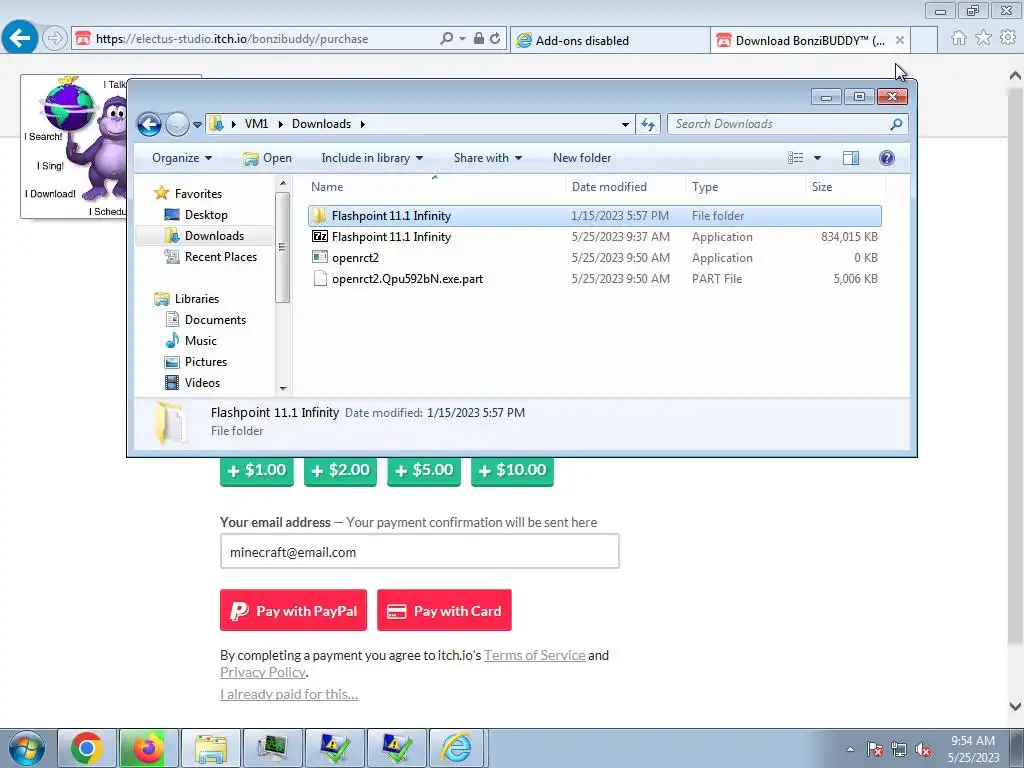
Task: Expand arrow after Downloads in address path
Action: tap(362, 124)
